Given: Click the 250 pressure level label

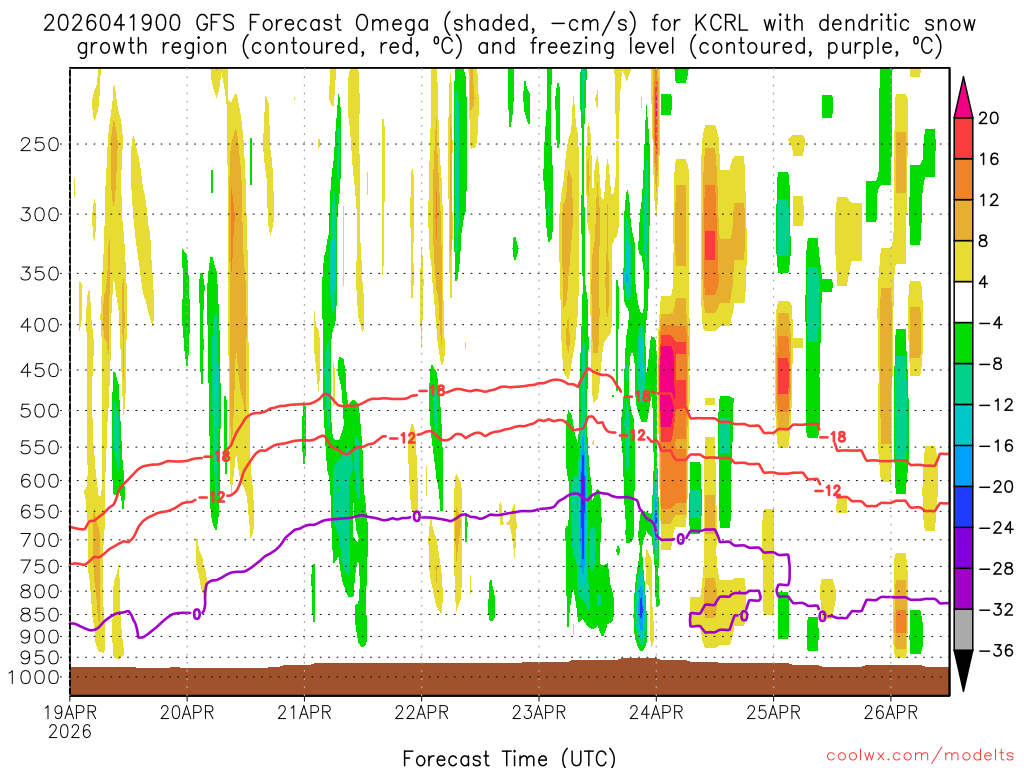Looking at the screenshot, I should 40,144.
